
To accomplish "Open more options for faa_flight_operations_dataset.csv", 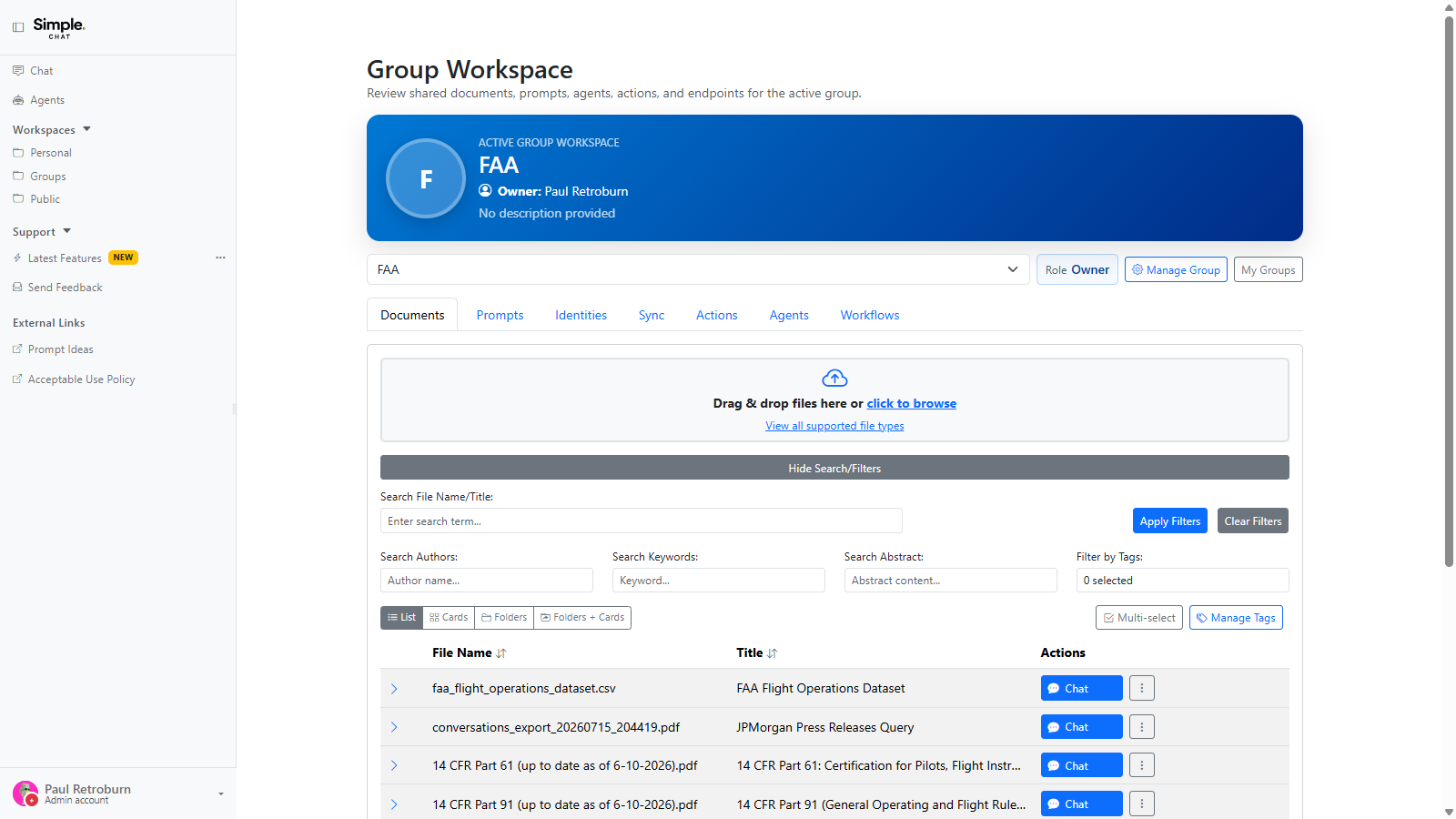I will coord(1142,688).
